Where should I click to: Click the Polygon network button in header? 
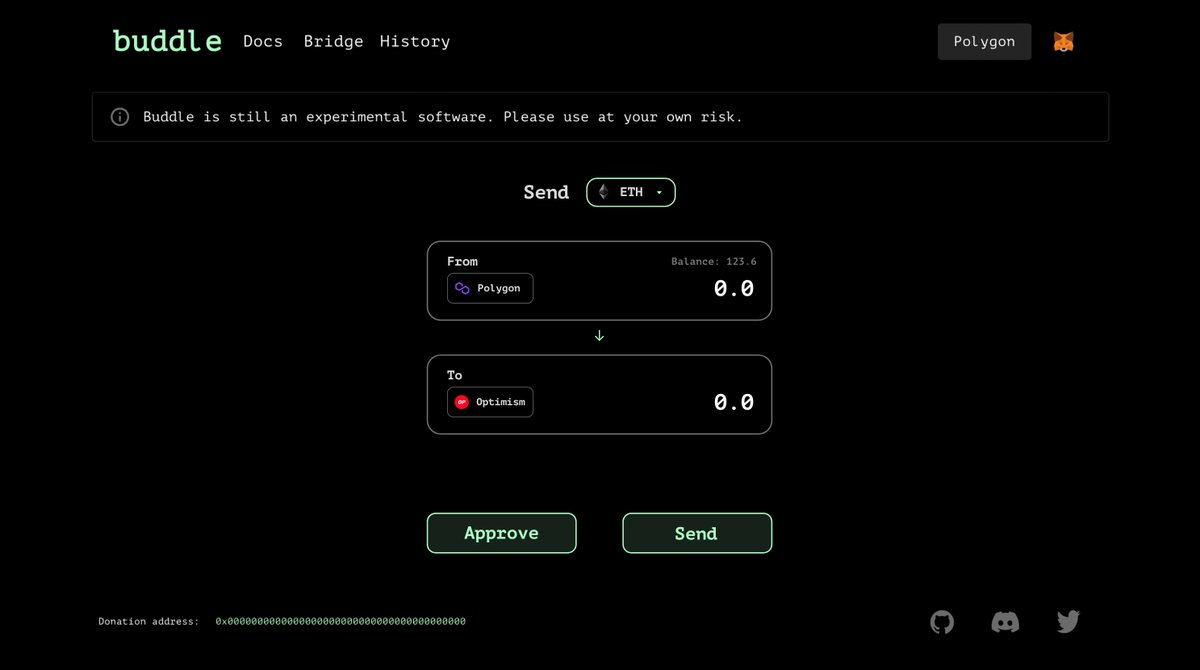(984, 42)
